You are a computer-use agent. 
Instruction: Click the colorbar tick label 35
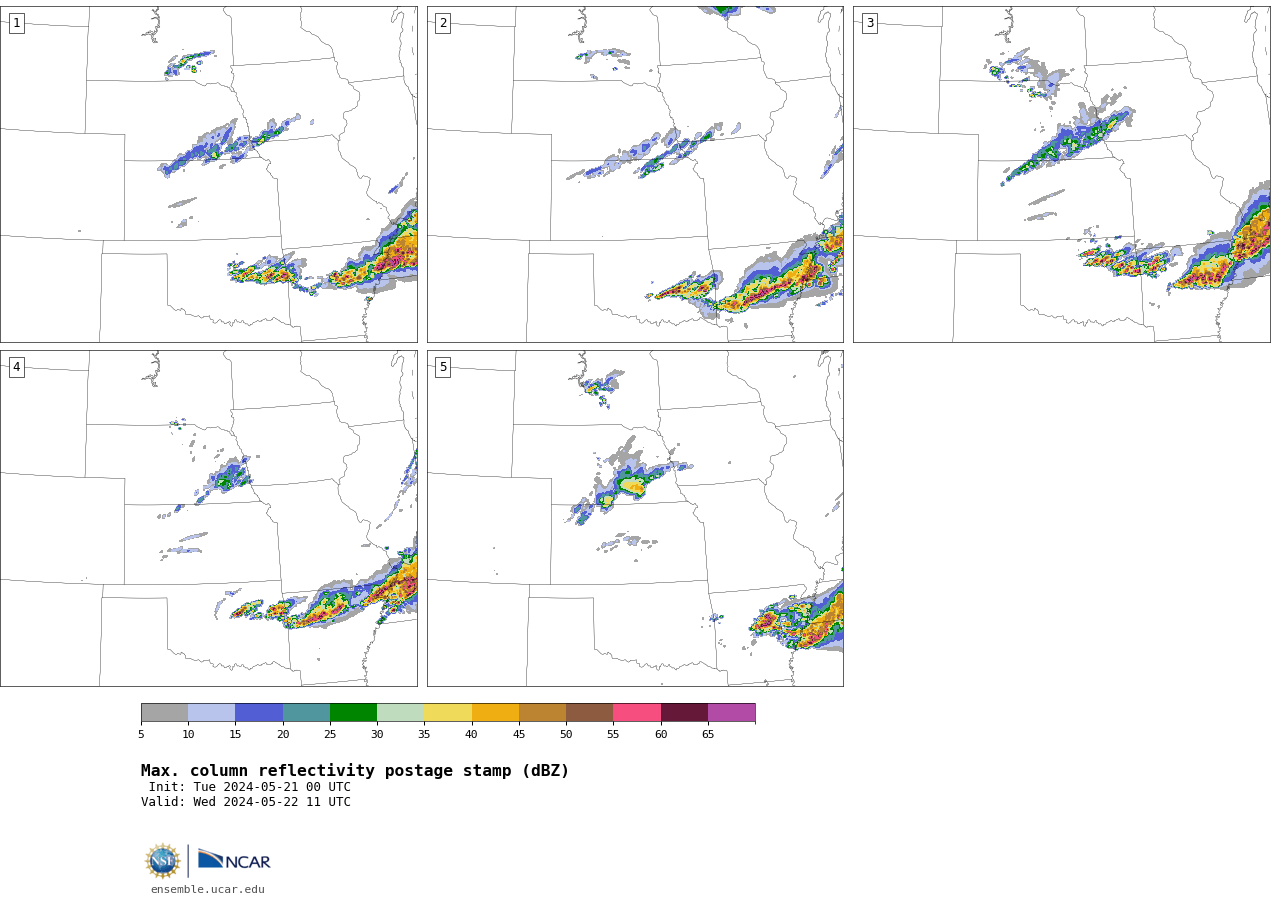tap(424, 735)
